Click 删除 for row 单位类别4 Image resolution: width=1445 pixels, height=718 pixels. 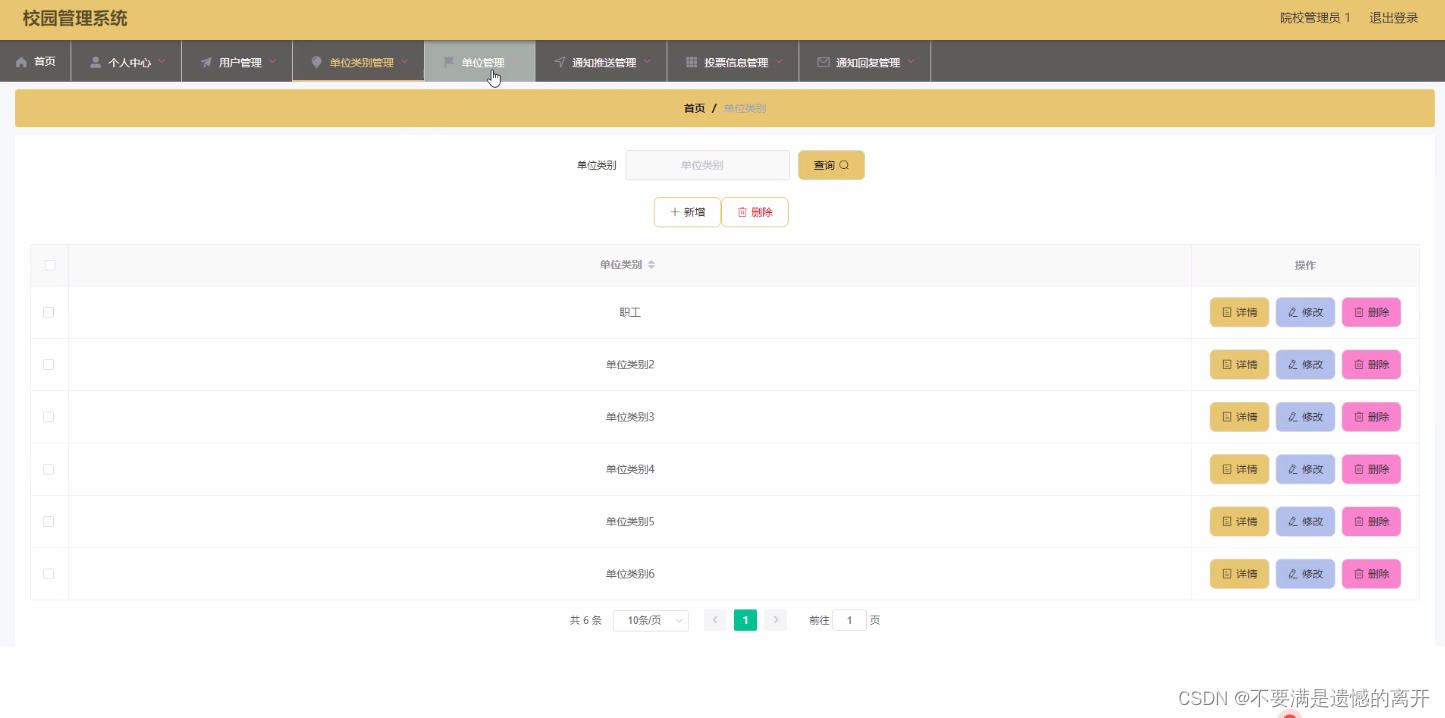coord(1371,469)
